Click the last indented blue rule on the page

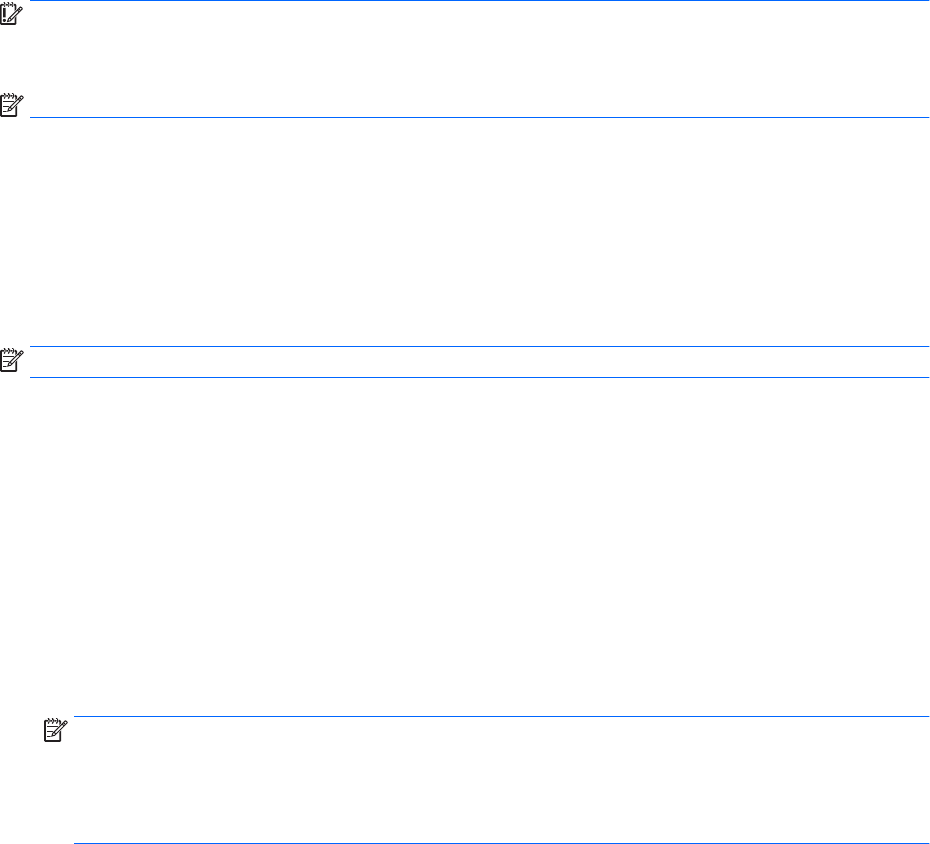point(500,843)
